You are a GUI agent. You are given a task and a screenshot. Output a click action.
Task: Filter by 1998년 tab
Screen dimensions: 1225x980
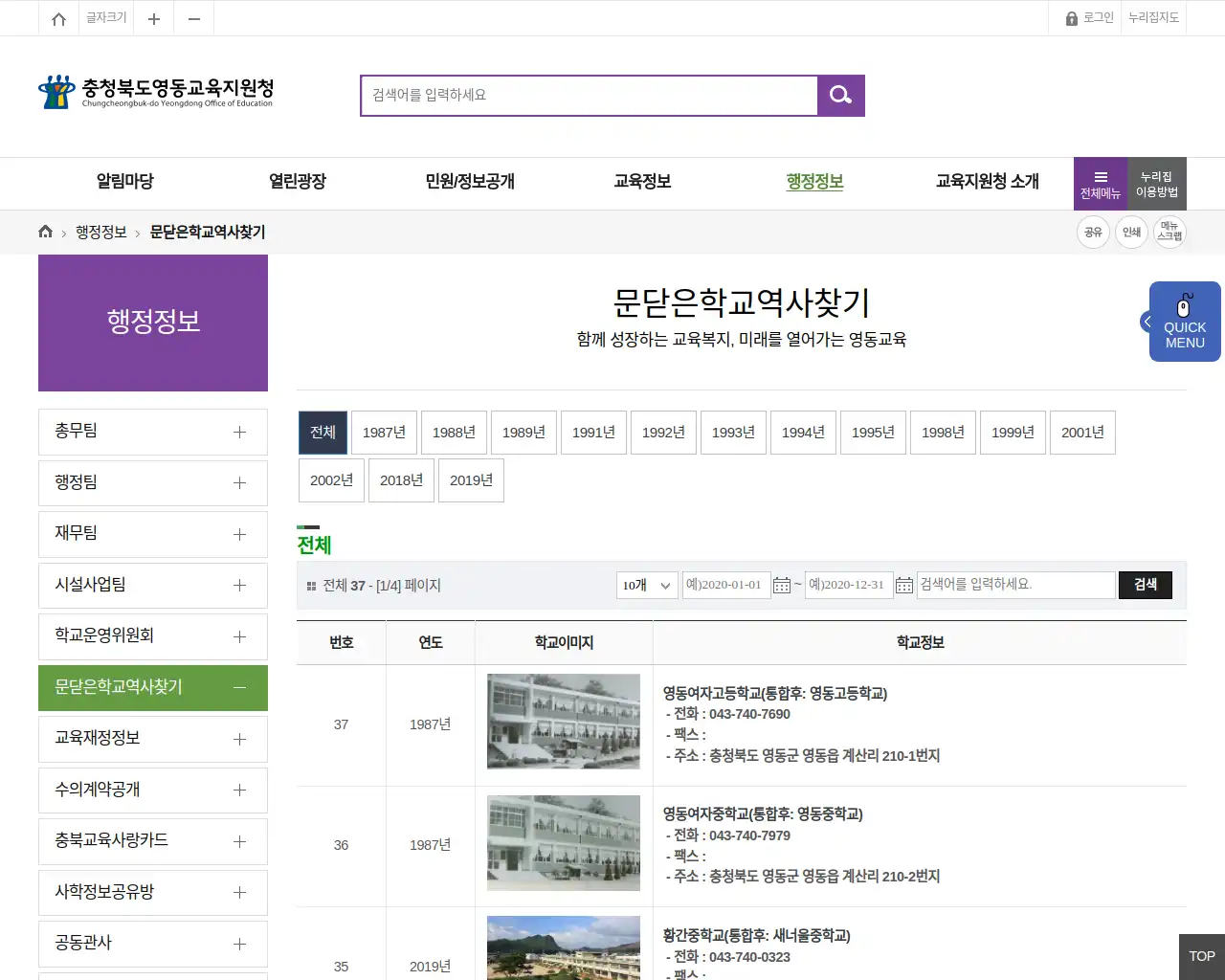coord(943,433)
